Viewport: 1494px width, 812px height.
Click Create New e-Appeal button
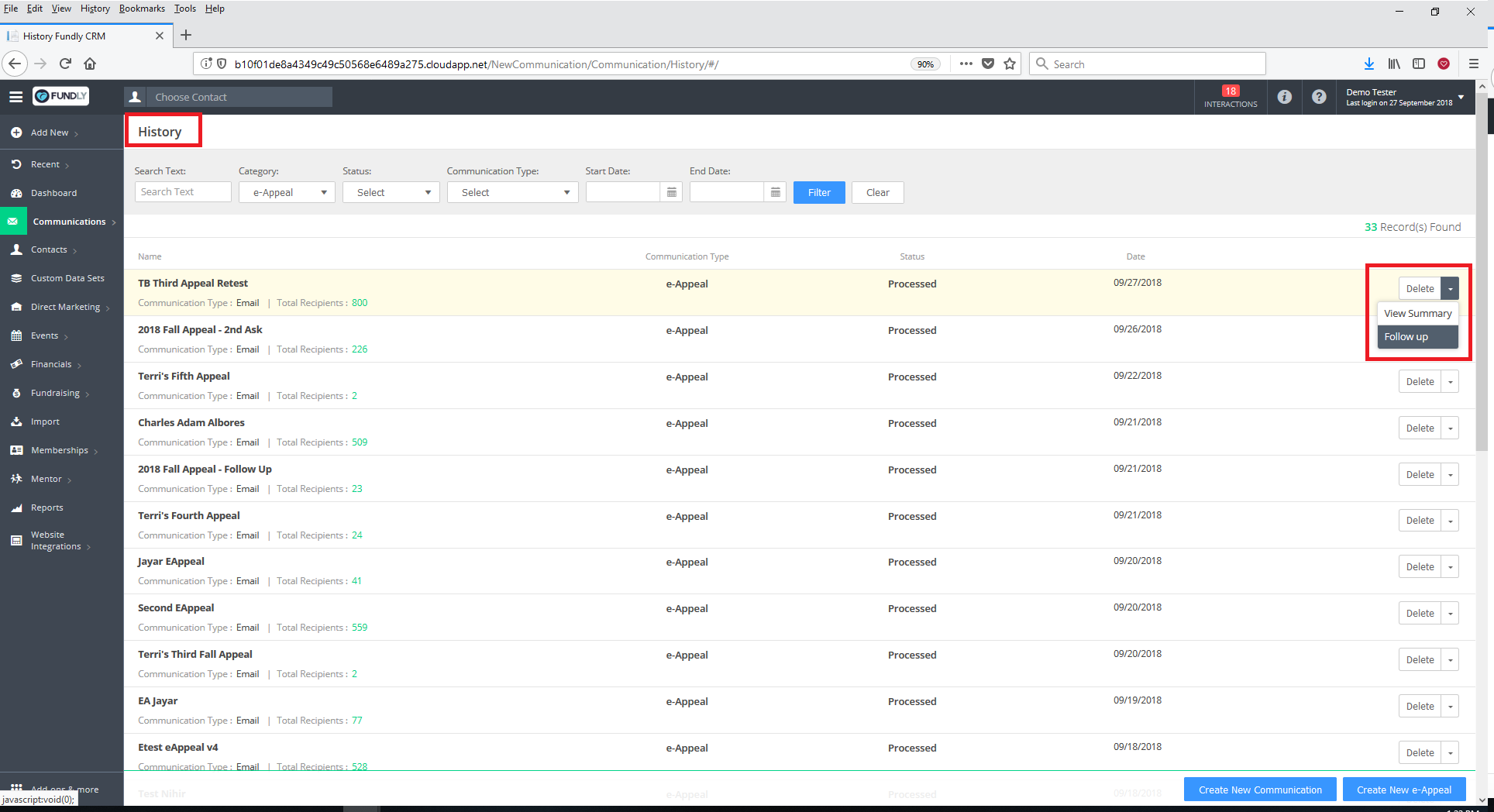click(x=1403, y=790)
